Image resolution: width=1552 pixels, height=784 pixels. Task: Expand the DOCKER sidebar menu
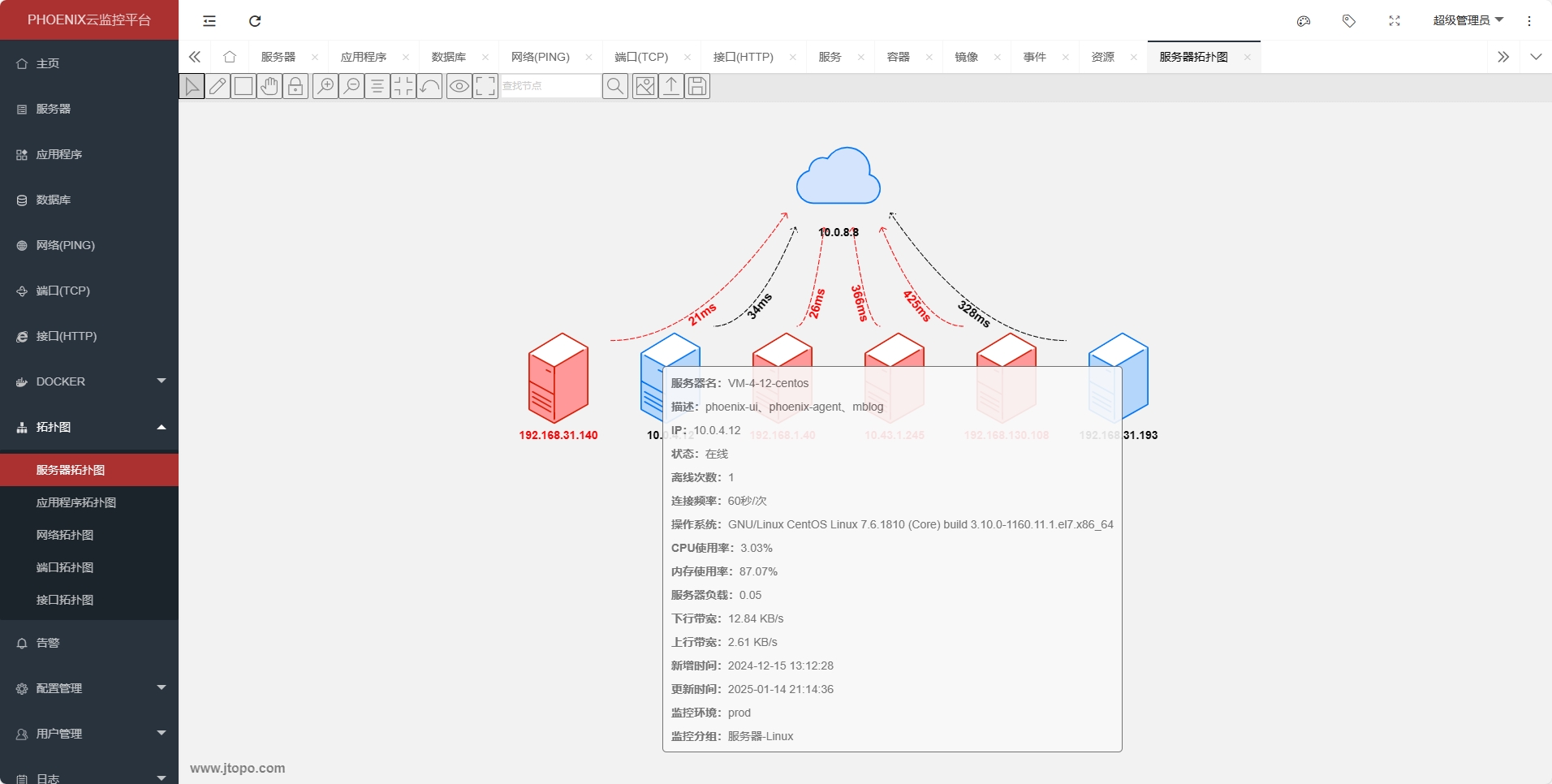tap(89, 381)
